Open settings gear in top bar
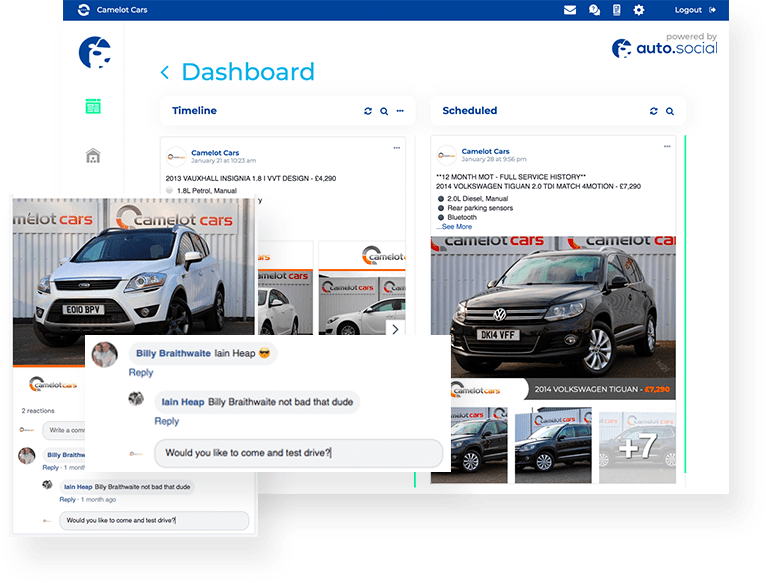 click(x=638, y=10)
